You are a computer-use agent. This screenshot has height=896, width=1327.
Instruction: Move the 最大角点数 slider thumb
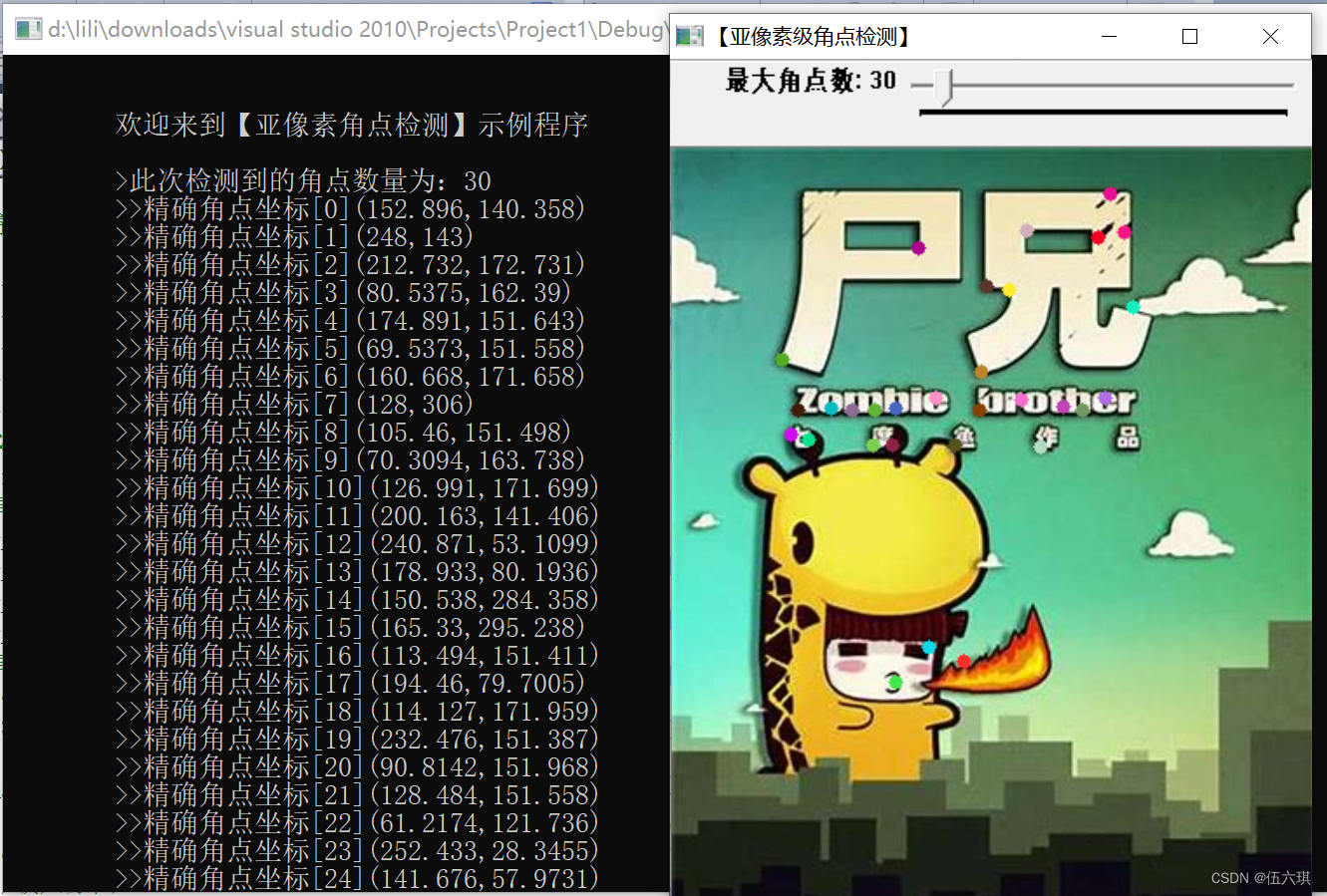[945, 87]
